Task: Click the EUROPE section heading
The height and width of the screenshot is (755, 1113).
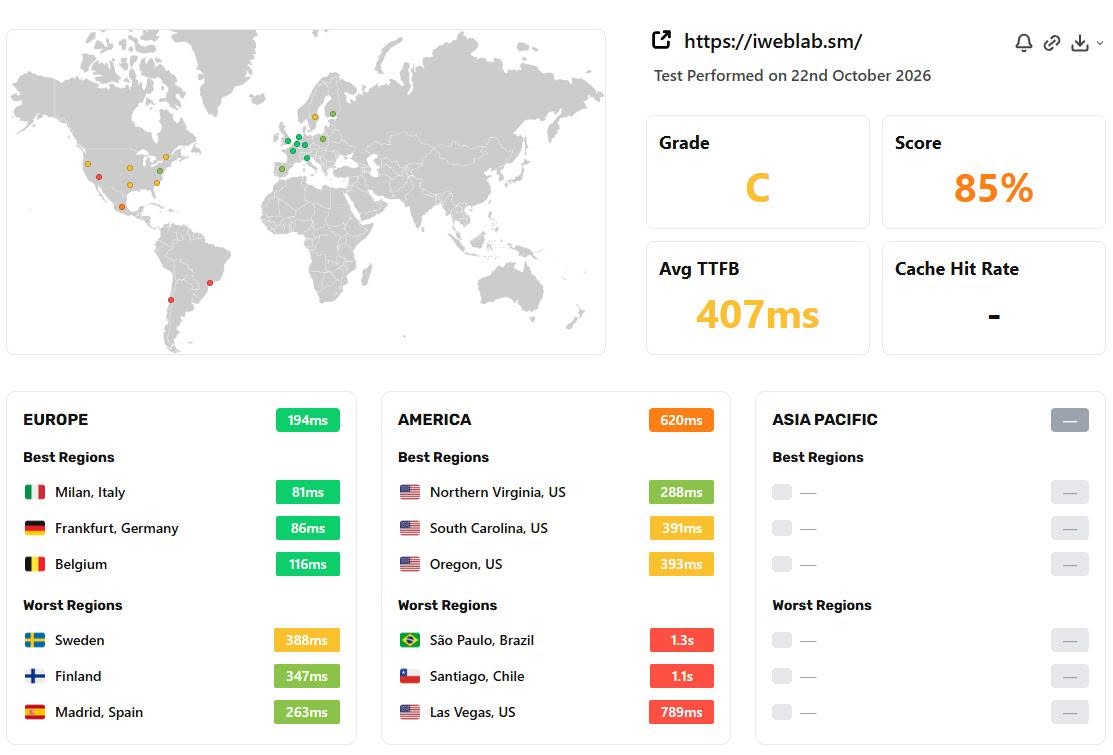Action: tap(55, 419)
